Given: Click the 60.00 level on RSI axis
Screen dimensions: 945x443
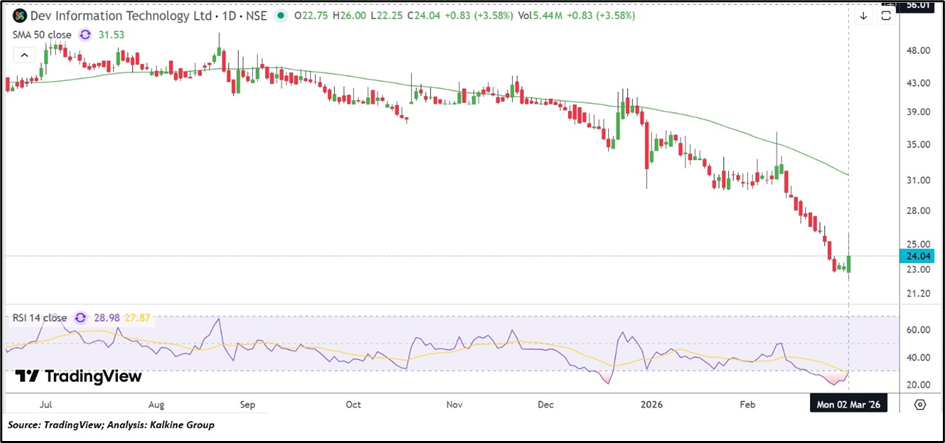Looking at the screenshot, I should pos(917,329).
